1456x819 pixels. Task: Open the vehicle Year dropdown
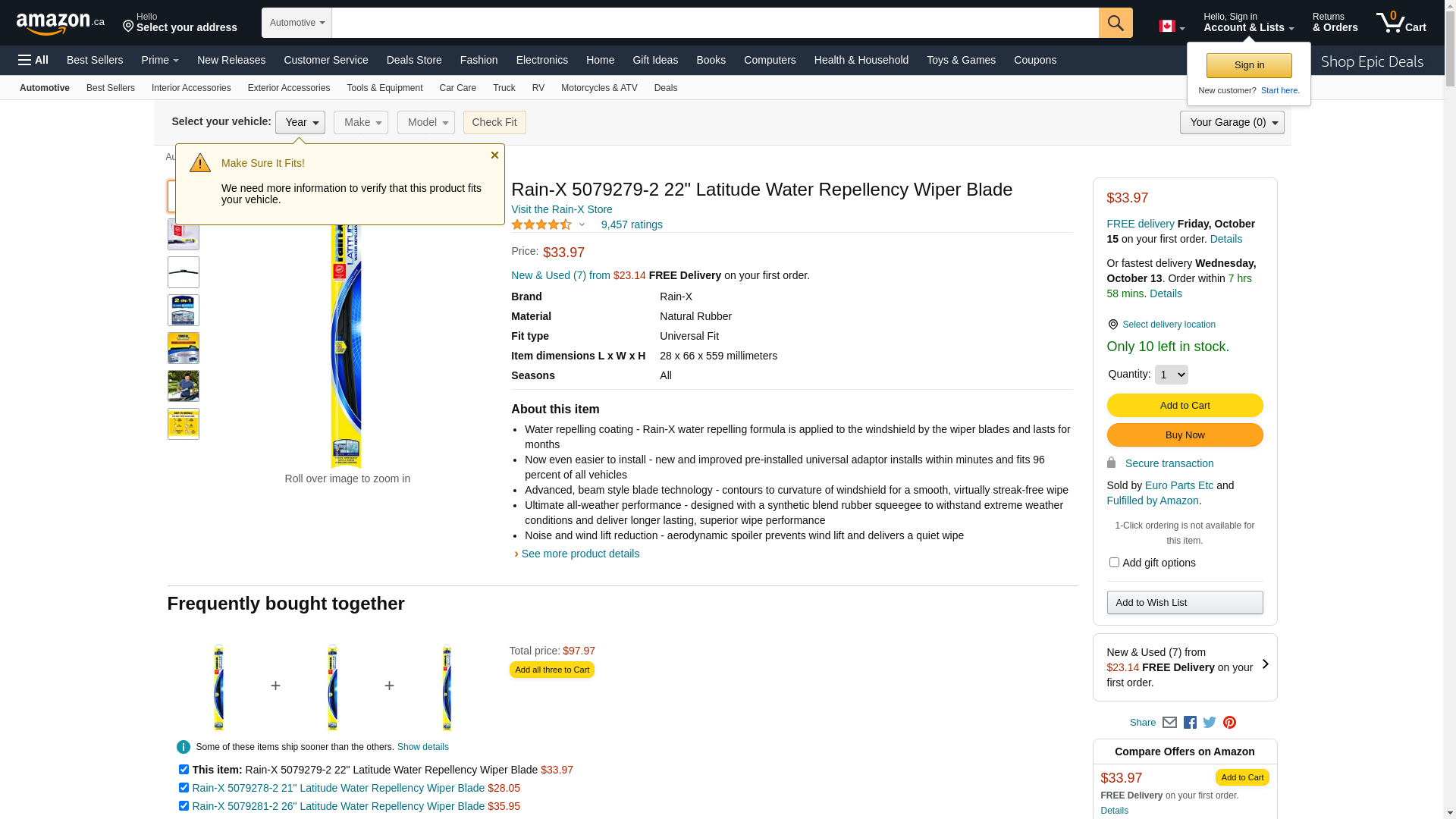coord(300,123)
